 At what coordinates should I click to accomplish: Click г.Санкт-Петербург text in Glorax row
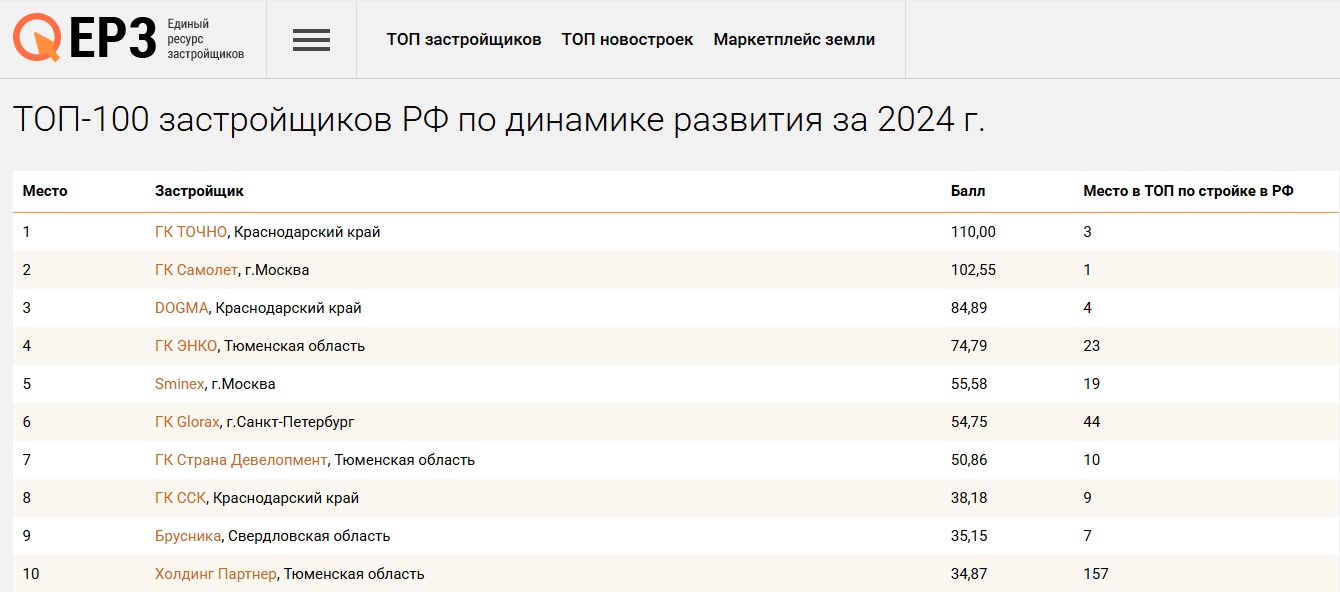click(290, 422)
